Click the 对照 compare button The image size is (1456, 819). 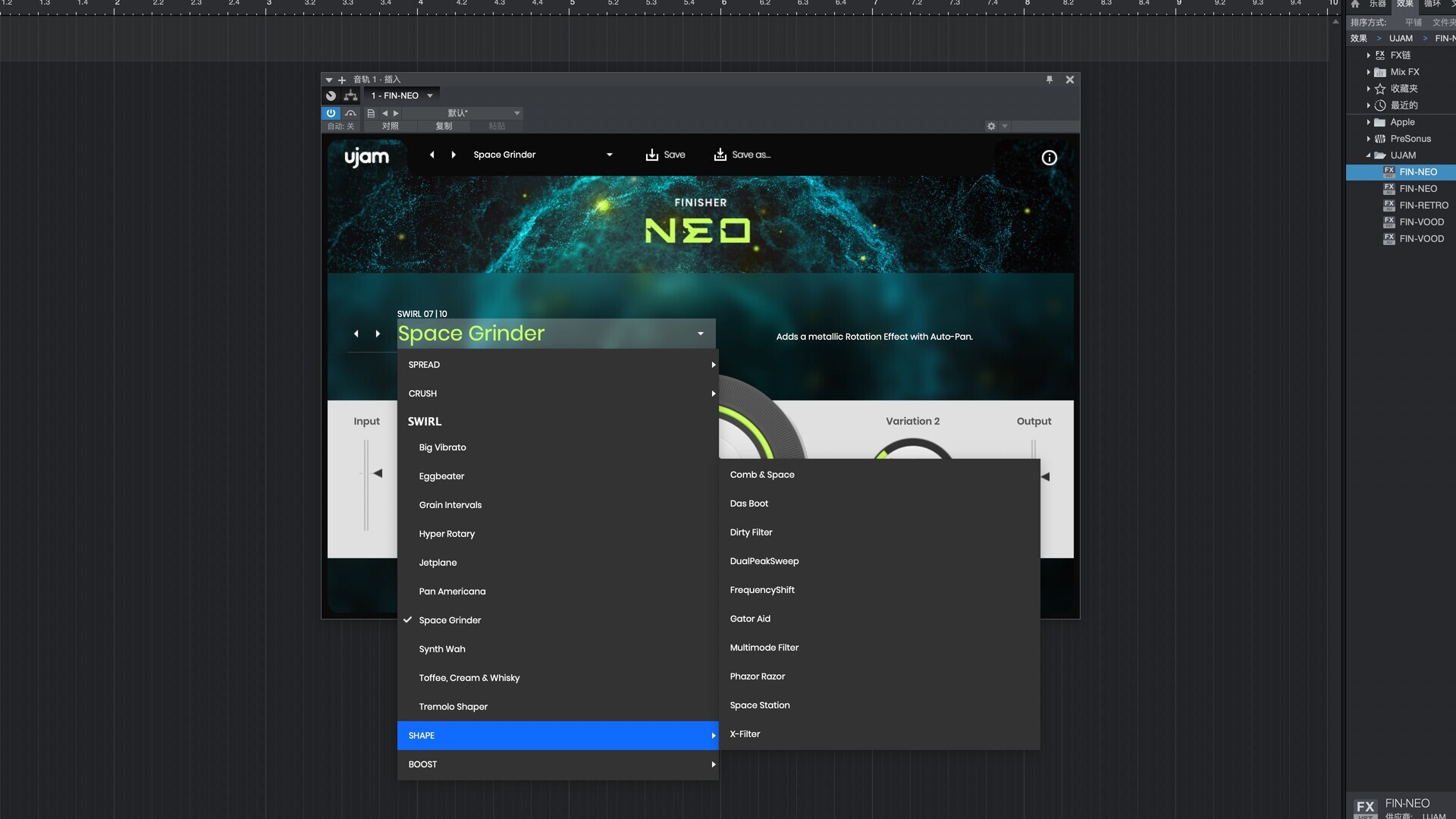[390, 127]
